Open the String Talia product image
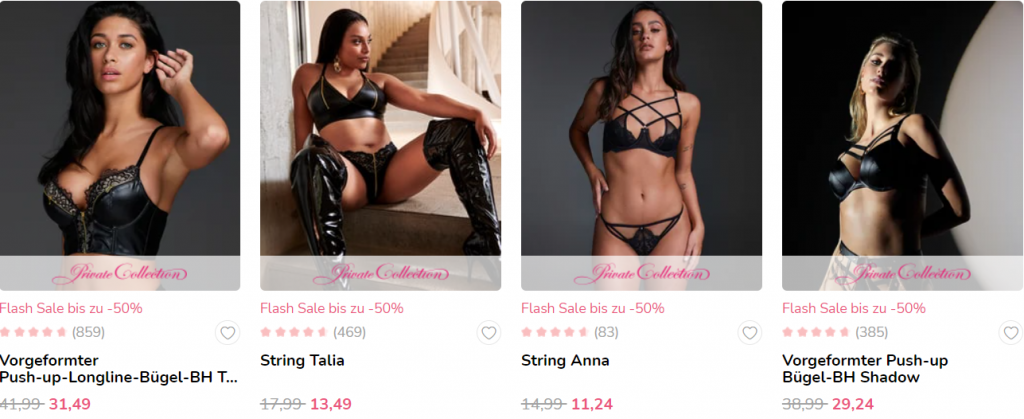 point(381,146)
